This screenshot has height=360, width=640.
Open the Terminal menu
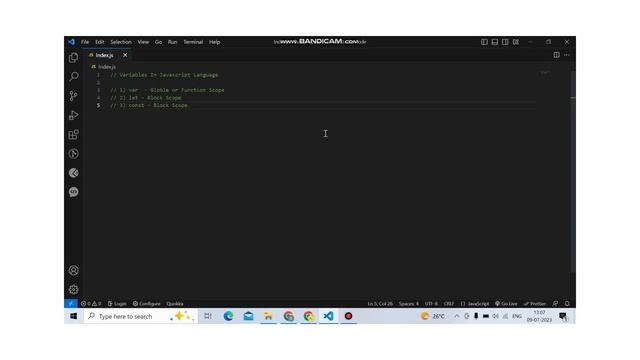193,42
